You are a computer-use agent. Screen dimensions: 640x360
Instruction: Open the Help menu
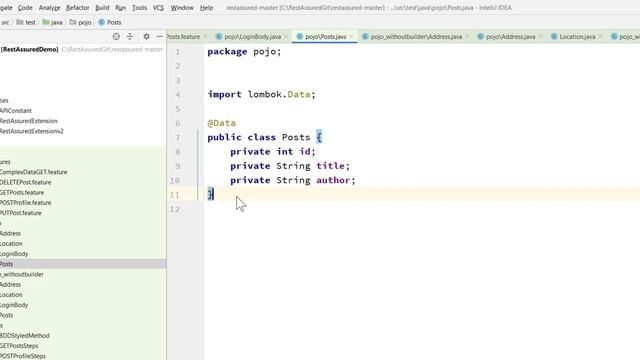(x=207, y=7)
